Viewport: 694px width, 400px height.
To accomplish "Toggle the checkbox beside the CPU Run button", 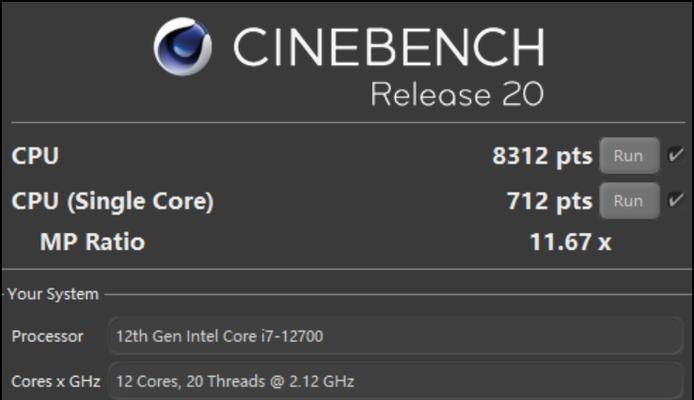I will pyautogui.click(x=675, y=155).
